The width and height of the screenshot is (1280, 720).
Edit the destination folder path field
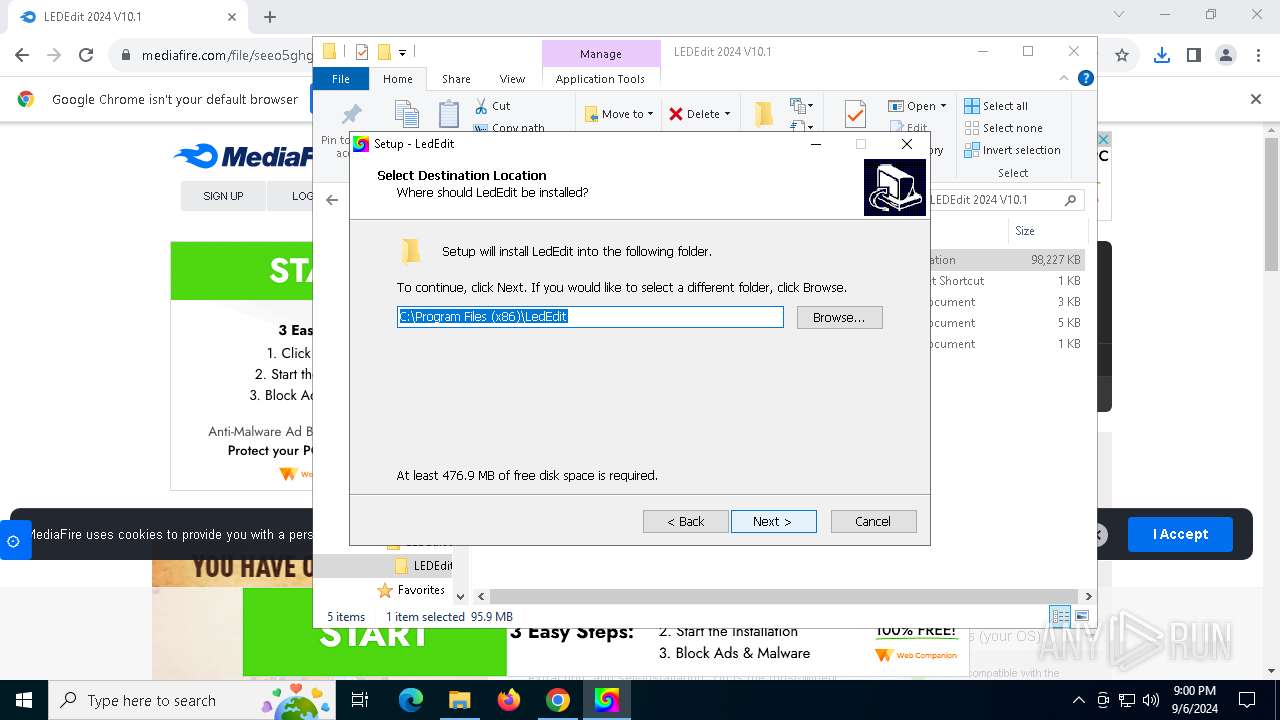point(590,317)
